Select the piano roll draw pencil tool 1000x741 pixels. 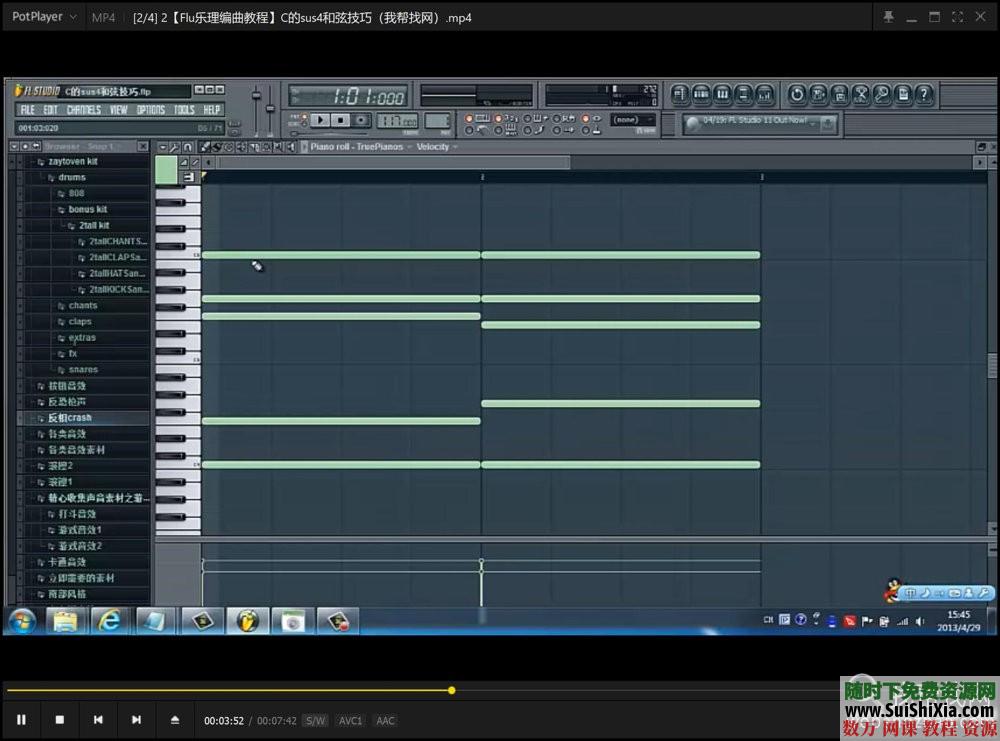[204, 147]
